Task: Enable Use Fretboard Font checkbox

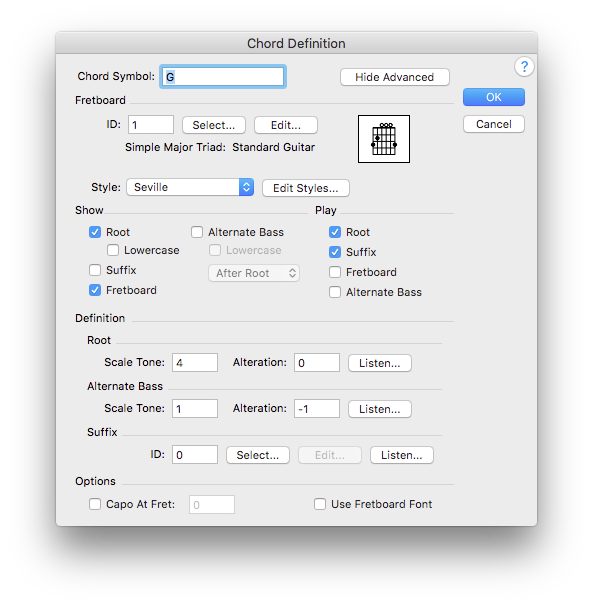Action: point(320,504)
